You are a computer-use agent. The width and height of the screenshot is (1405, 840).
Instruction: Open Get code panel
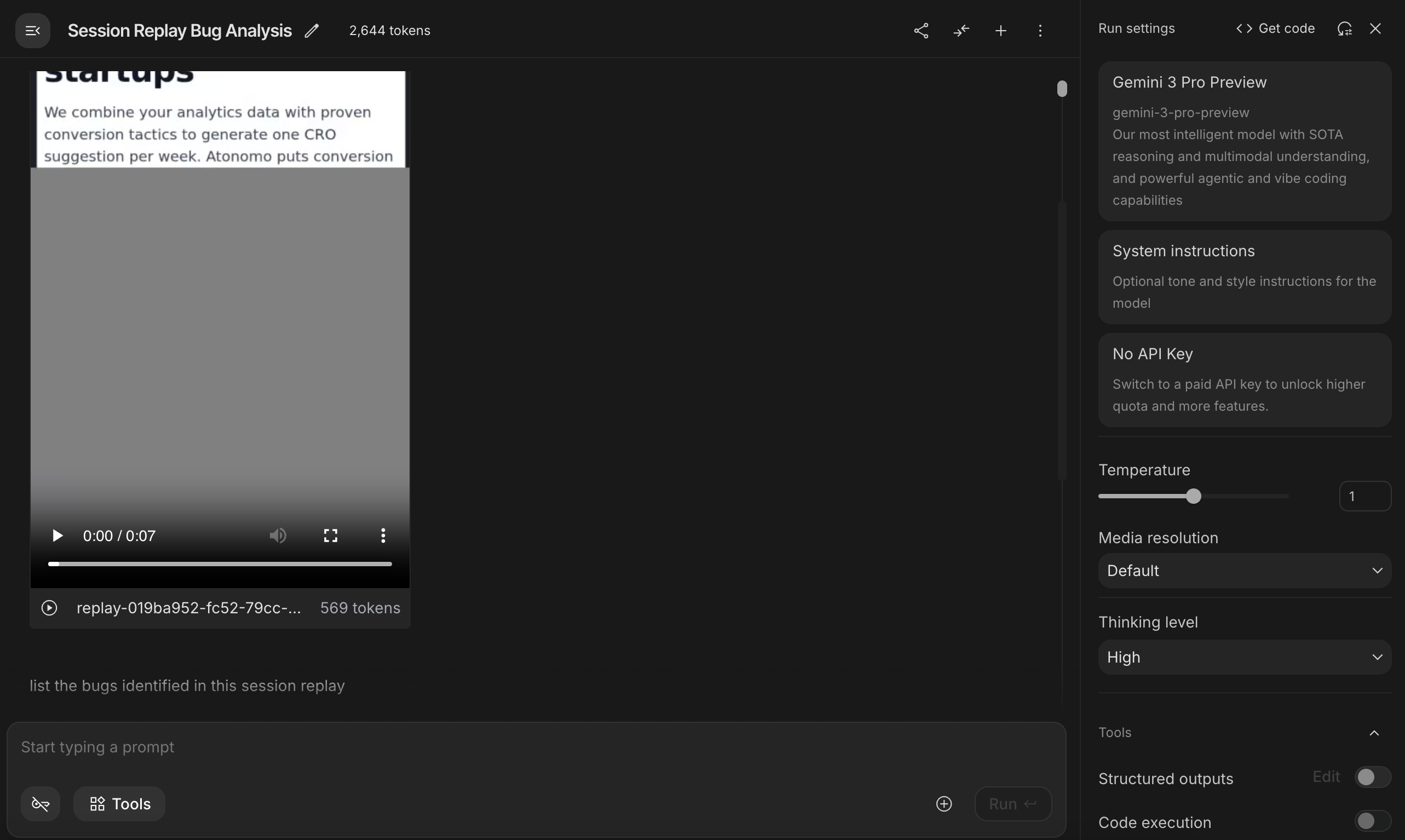tap(1275, 28)
